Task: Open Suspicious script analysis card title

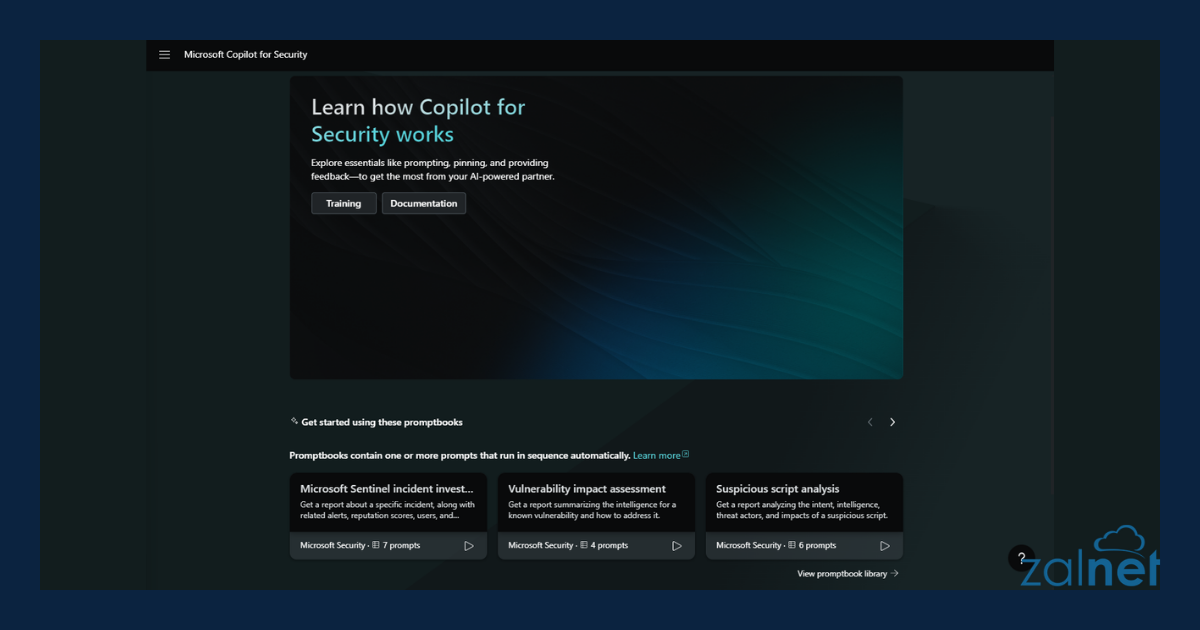Action: click(x=778, y=489)
